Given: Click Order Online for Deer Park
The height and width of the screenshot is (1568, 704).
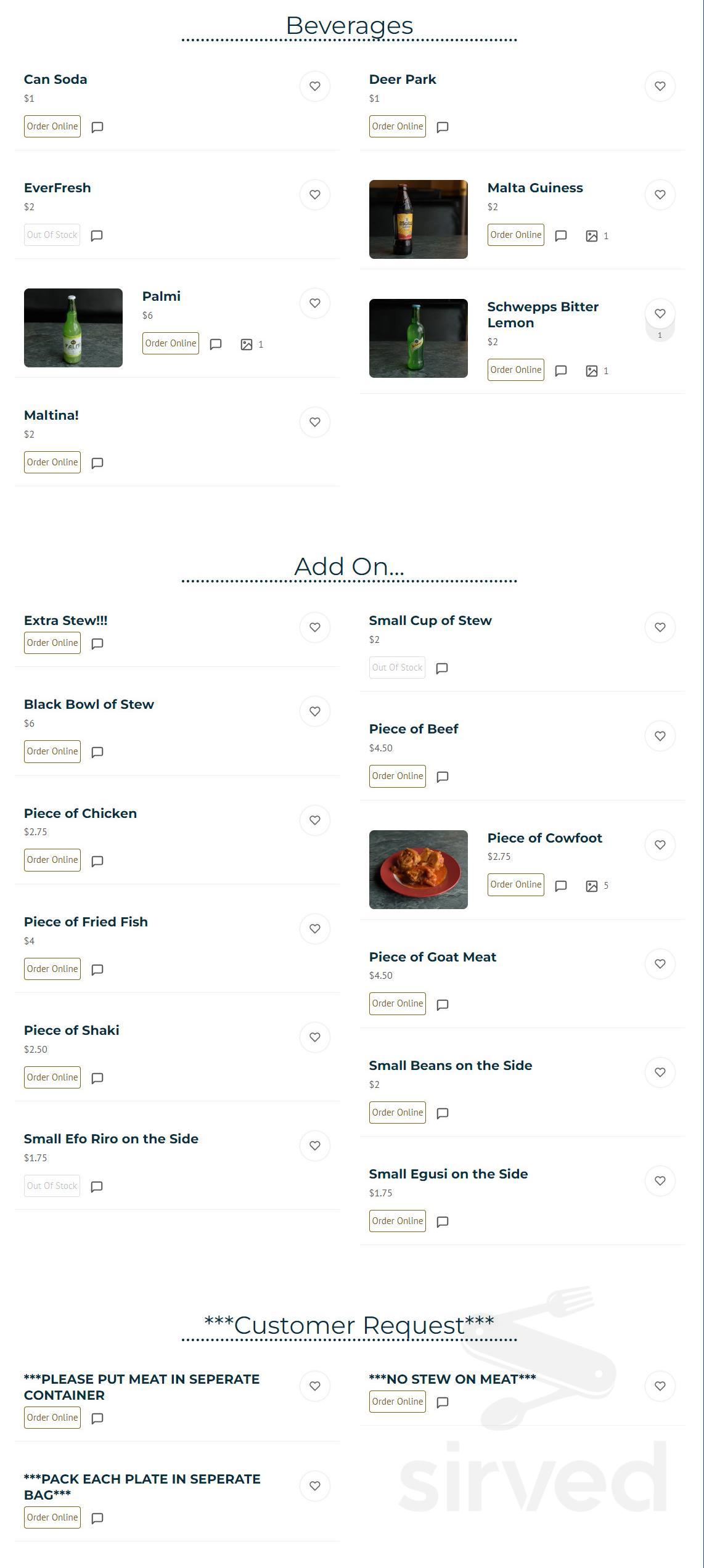Looking at the screenshot, I should [397, 126].
